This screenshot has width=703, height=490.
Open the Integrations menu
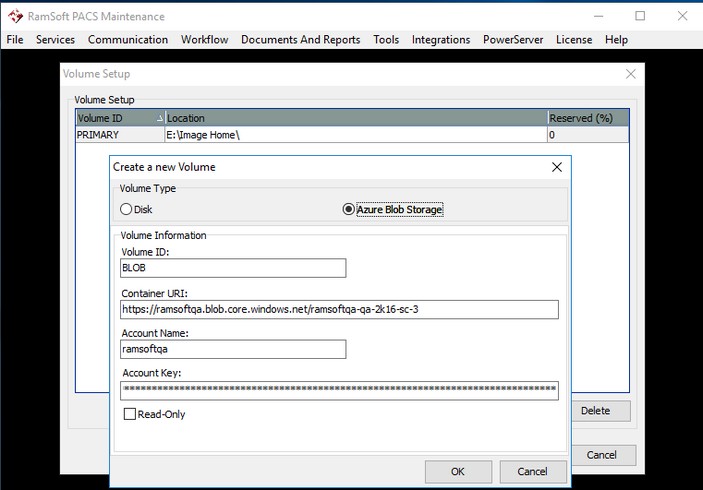pos(440,40)
